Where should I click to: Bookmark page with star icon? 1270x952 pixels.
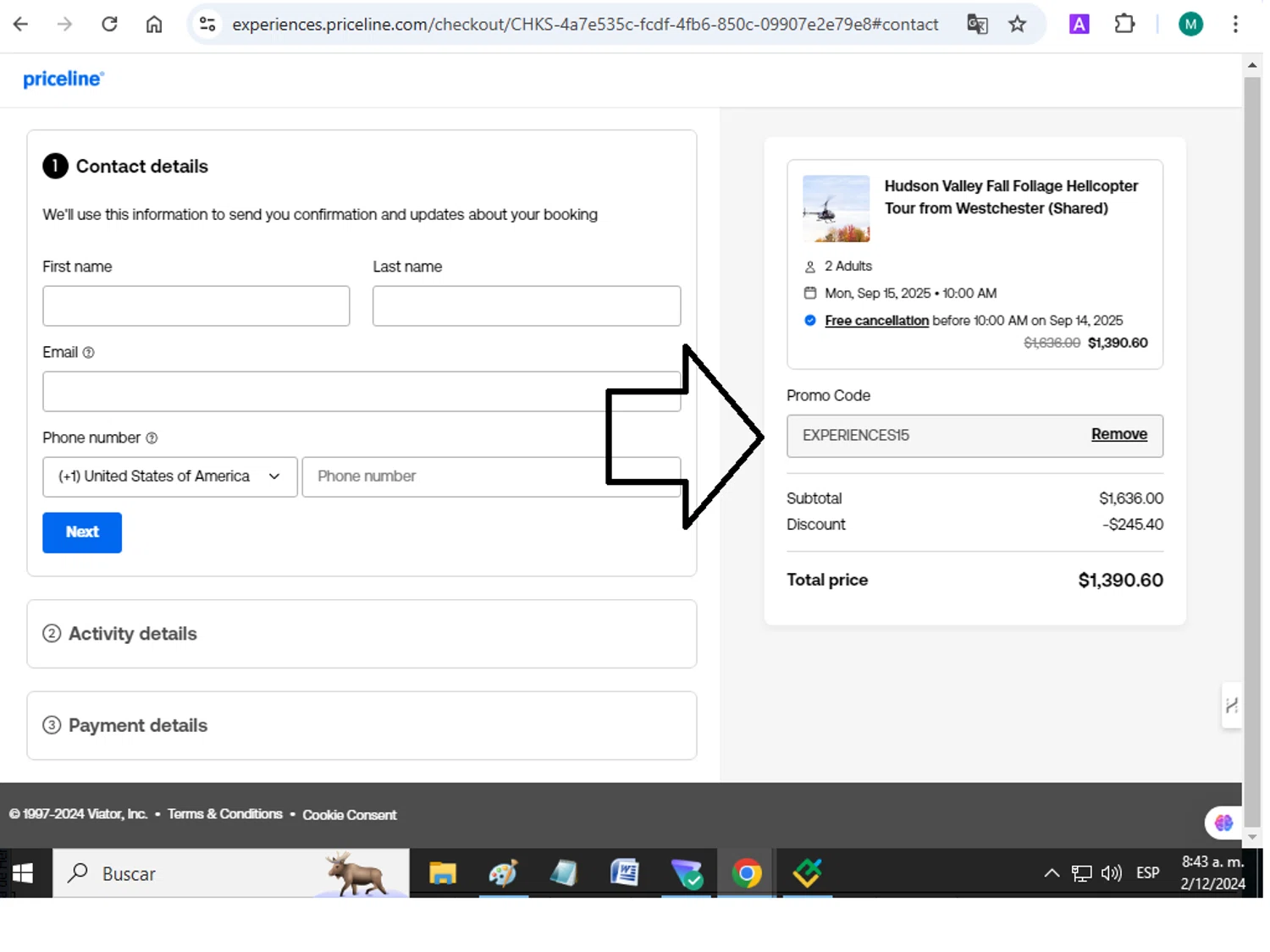1018,25
